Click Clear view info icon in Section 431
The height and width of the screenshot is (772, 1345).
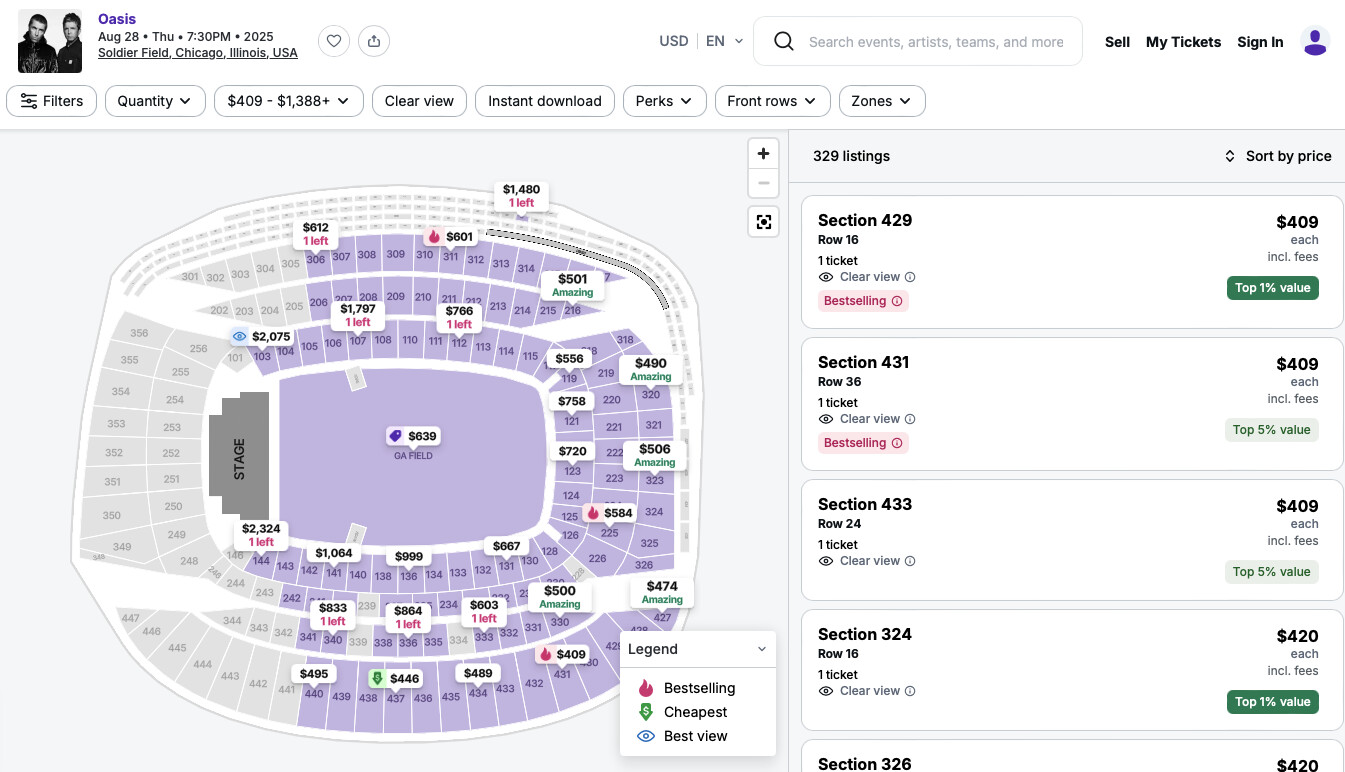[910, 419]
